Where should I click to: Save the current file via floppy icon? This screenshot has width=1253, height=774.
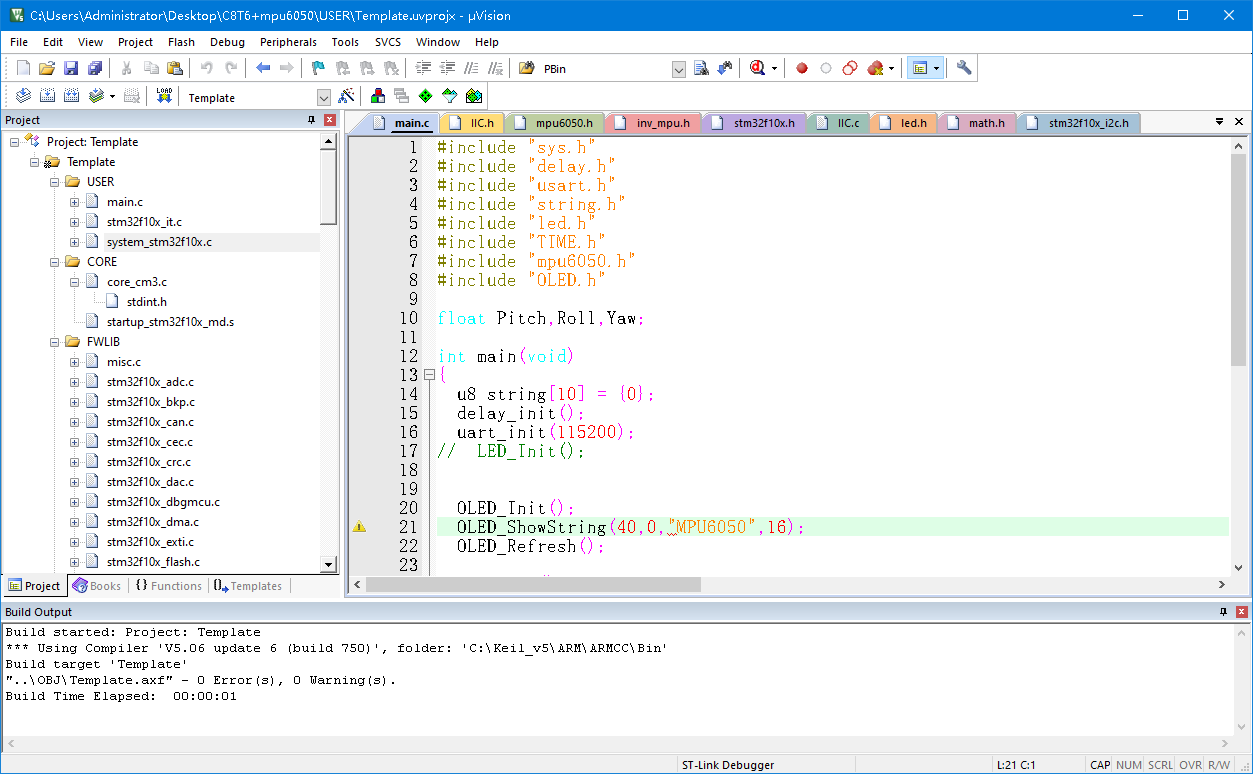(71, 68)
